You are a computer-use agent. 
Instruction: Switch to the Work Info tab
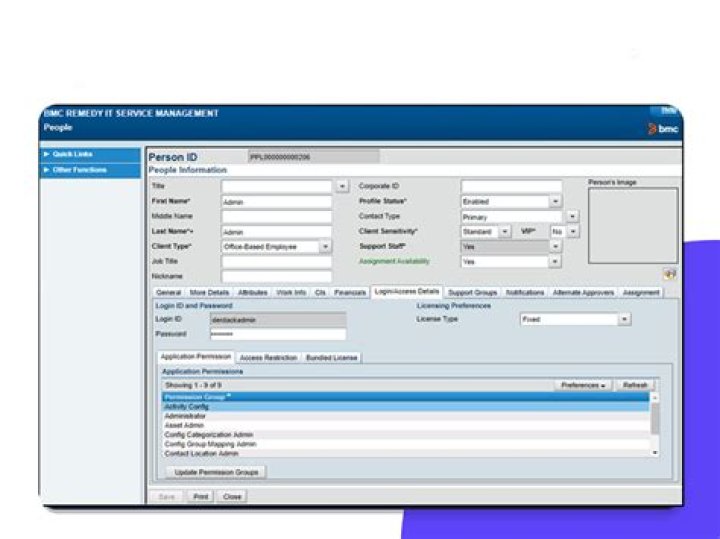coord(291,292)
